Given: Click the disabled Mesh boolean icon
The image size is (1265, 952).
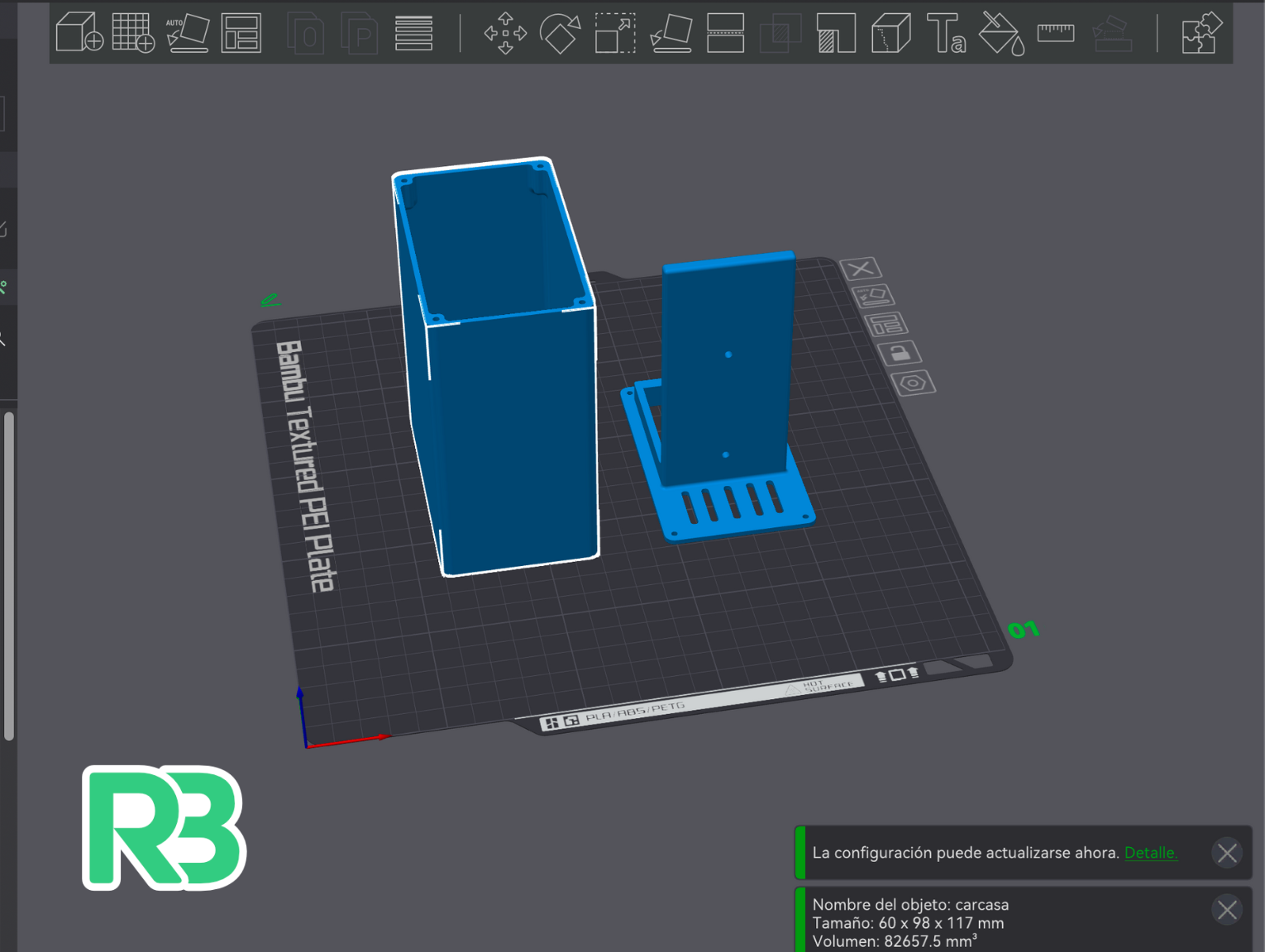Looking at the screenshot, I should tap(780, 33).
